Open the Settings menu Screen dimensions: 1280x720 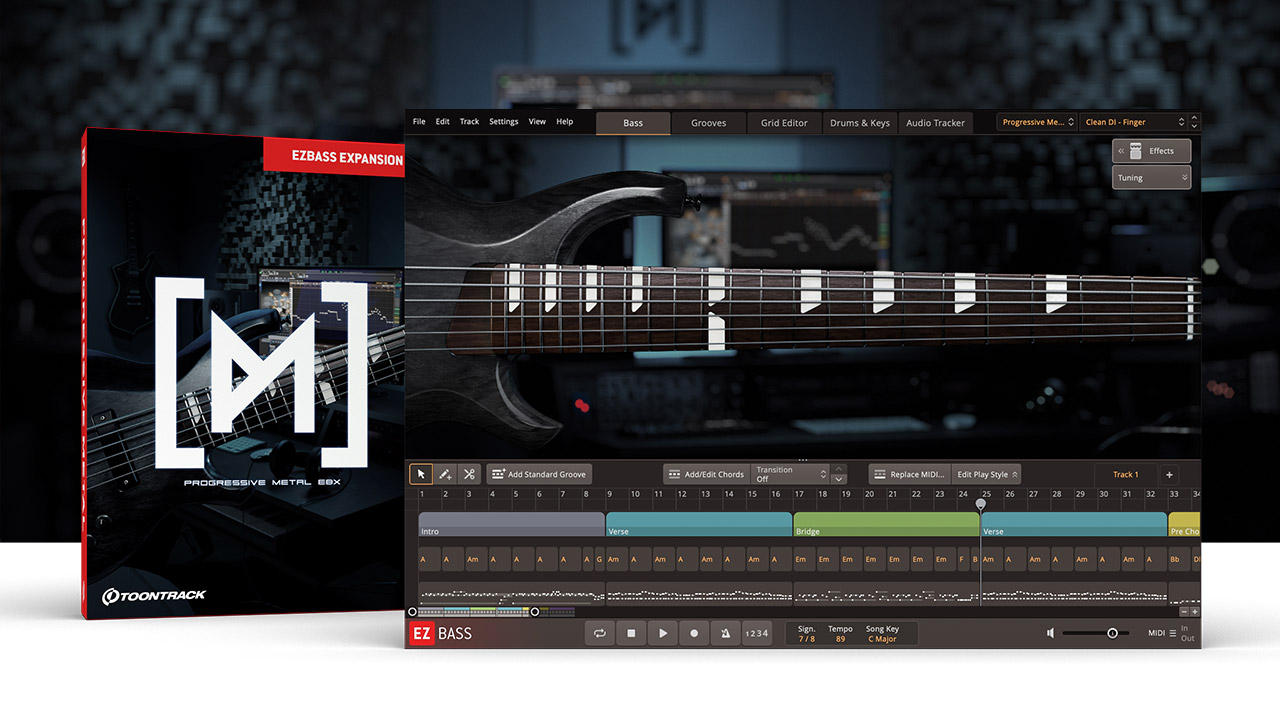(x=503, y=122)
